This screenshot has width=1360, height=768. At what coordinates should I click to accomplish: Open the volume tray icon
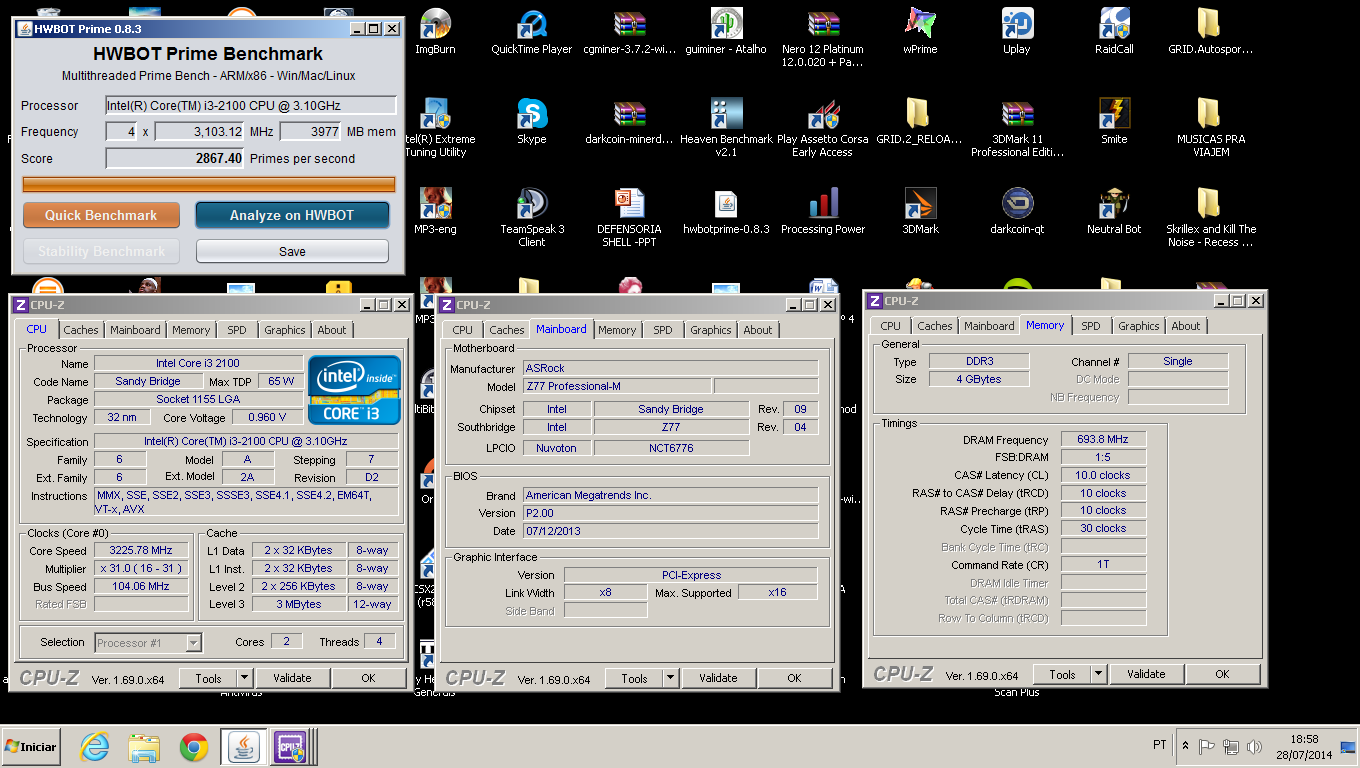(x=1254, y=746)
